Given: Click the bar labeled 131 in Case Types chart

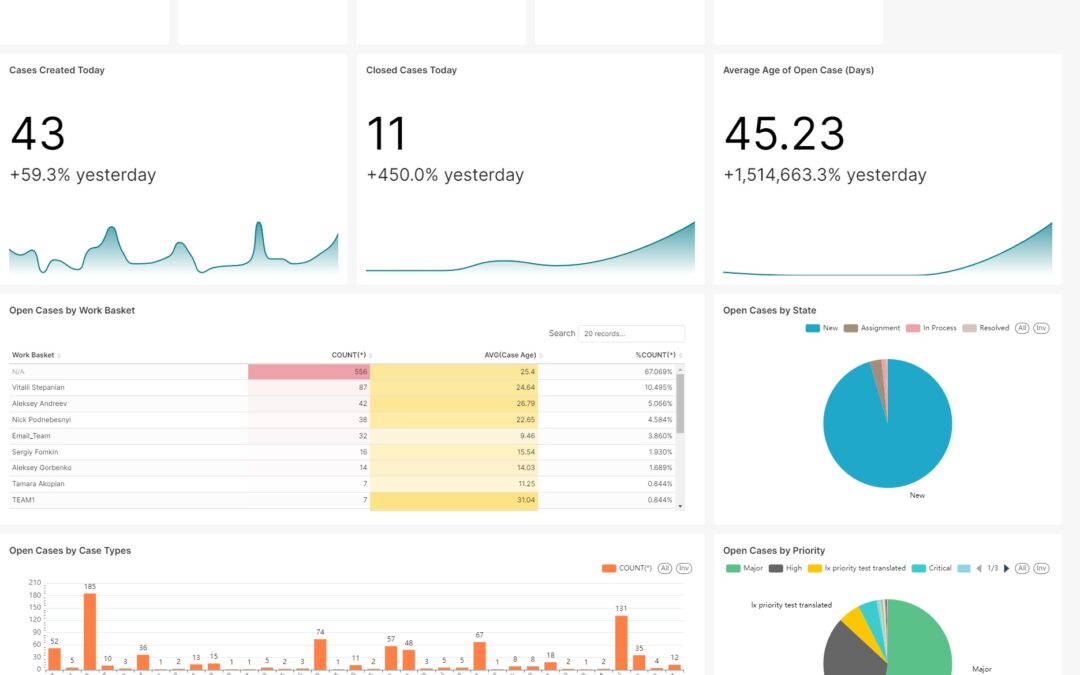Looking at the screenshot, I should [621, 643].
